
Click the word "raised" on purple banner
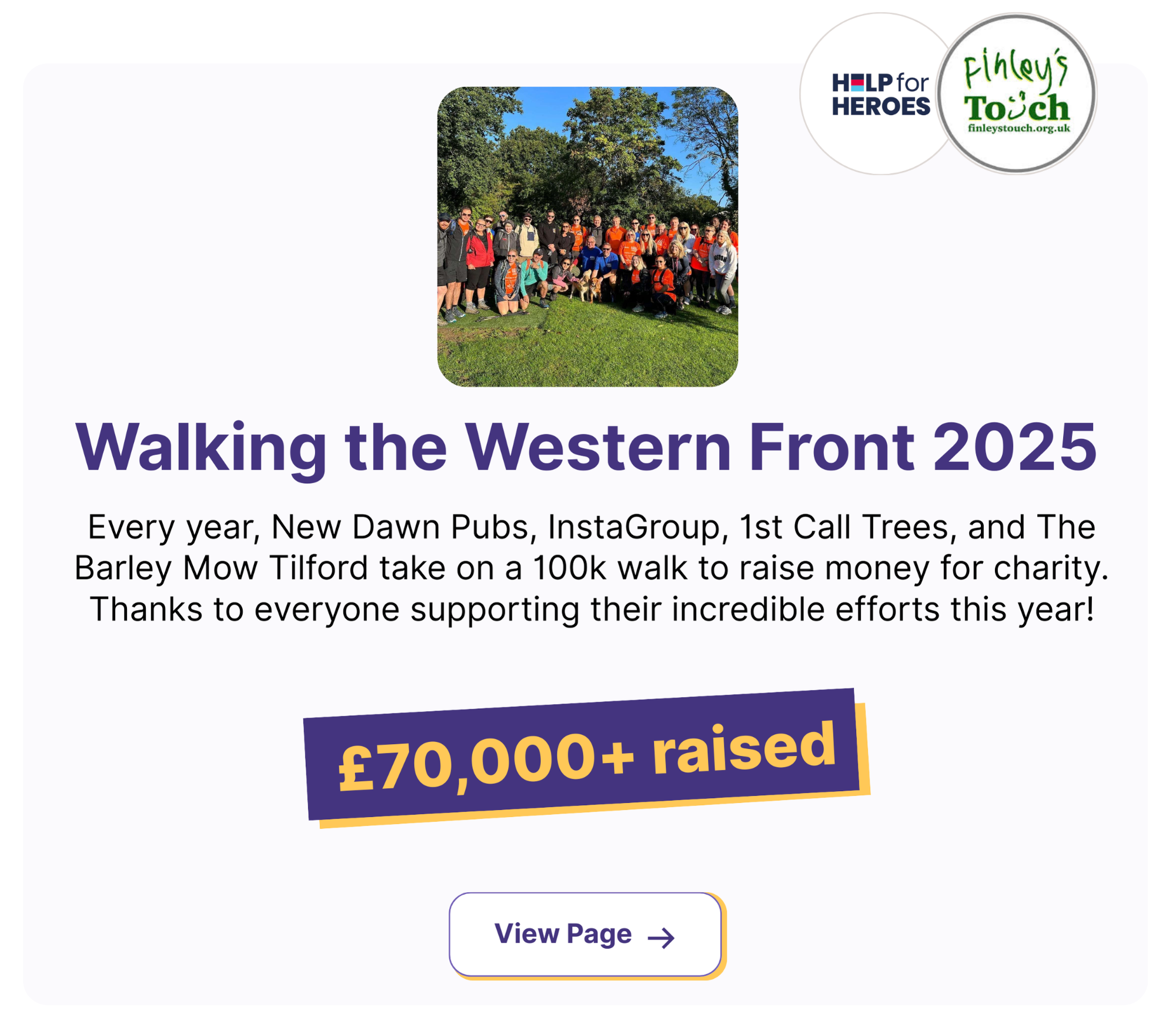pyautogui.click(x=744, y=748)
